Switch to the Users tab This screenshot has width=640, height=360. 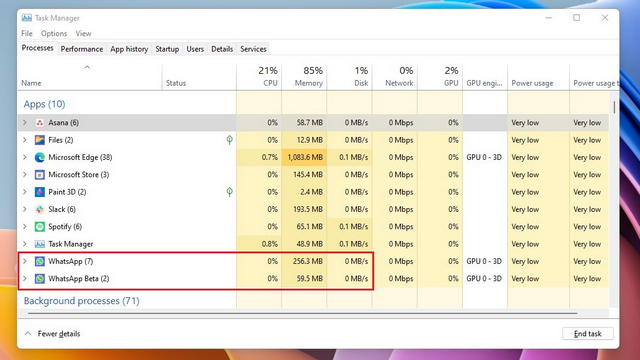[195, 49]
